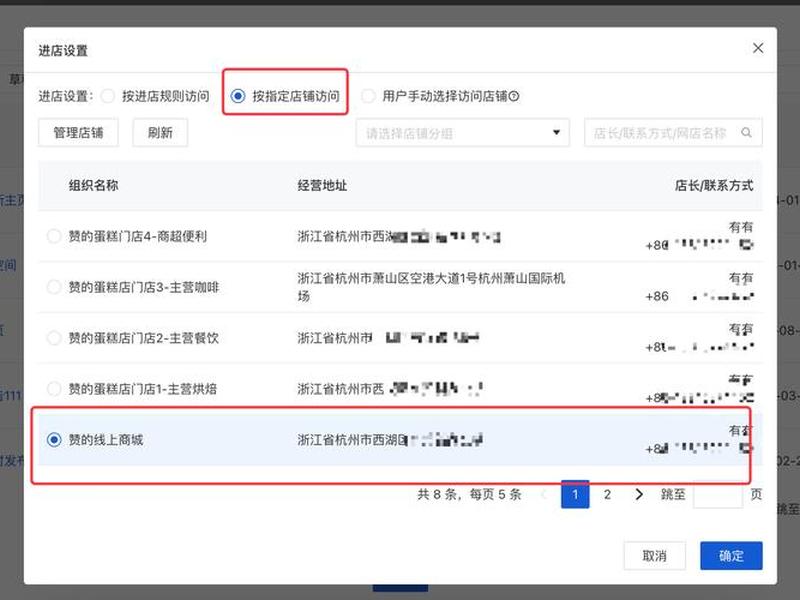This screenshot has height=600, width=800.
Task: Click the 跳至 page number input
Action: coord(718,494)
